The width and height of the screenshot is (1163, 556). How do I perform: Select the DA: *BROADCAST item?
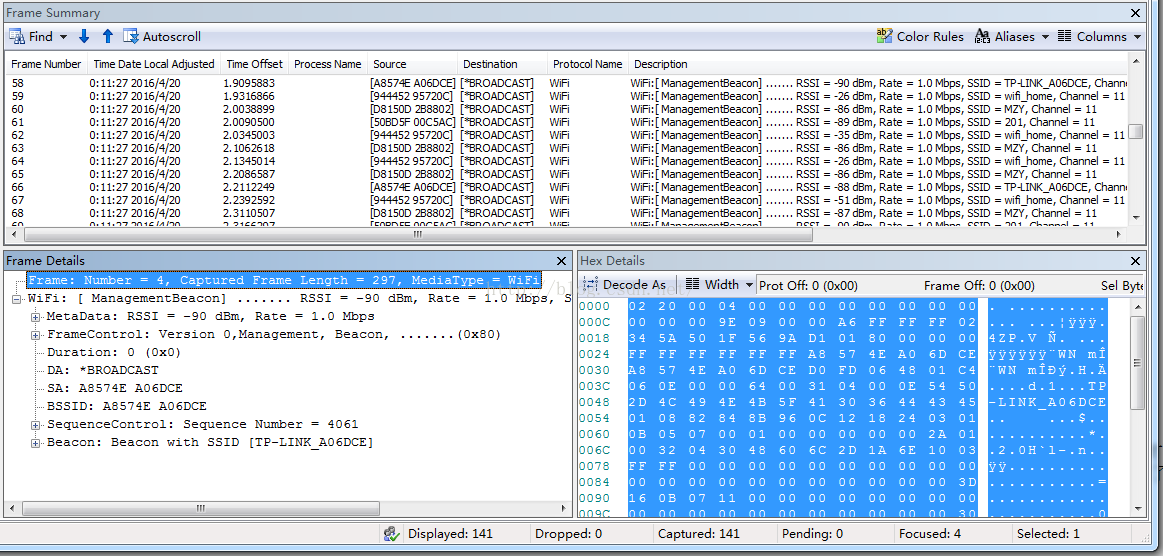(102, 370)
